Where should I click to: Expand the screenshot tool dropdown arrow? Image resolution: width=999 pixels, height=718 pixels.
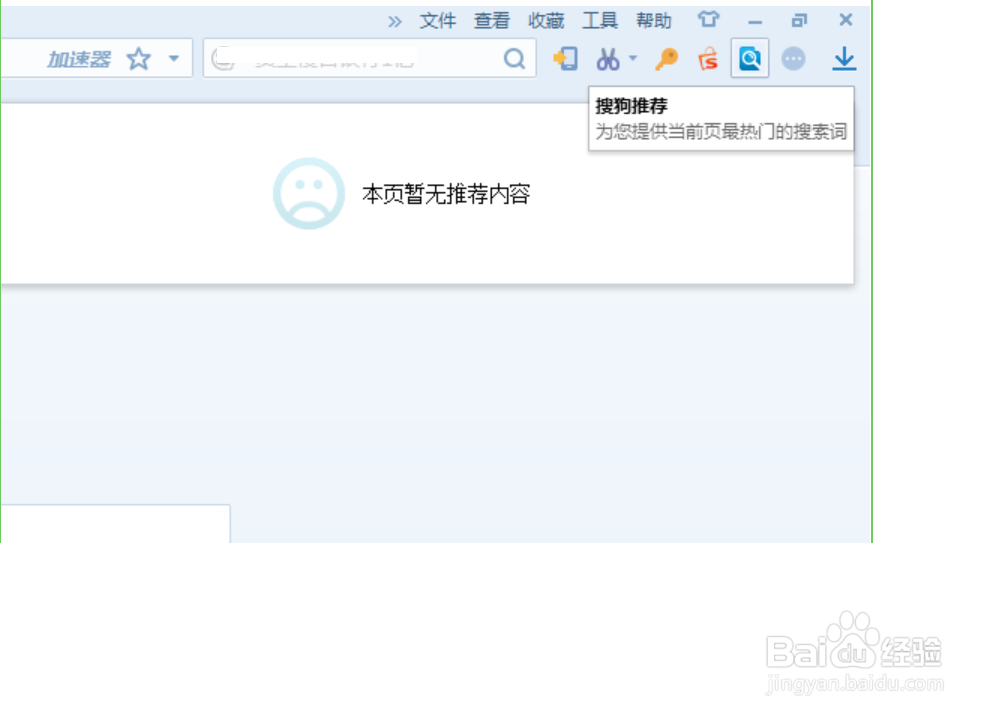click(633, 58)
